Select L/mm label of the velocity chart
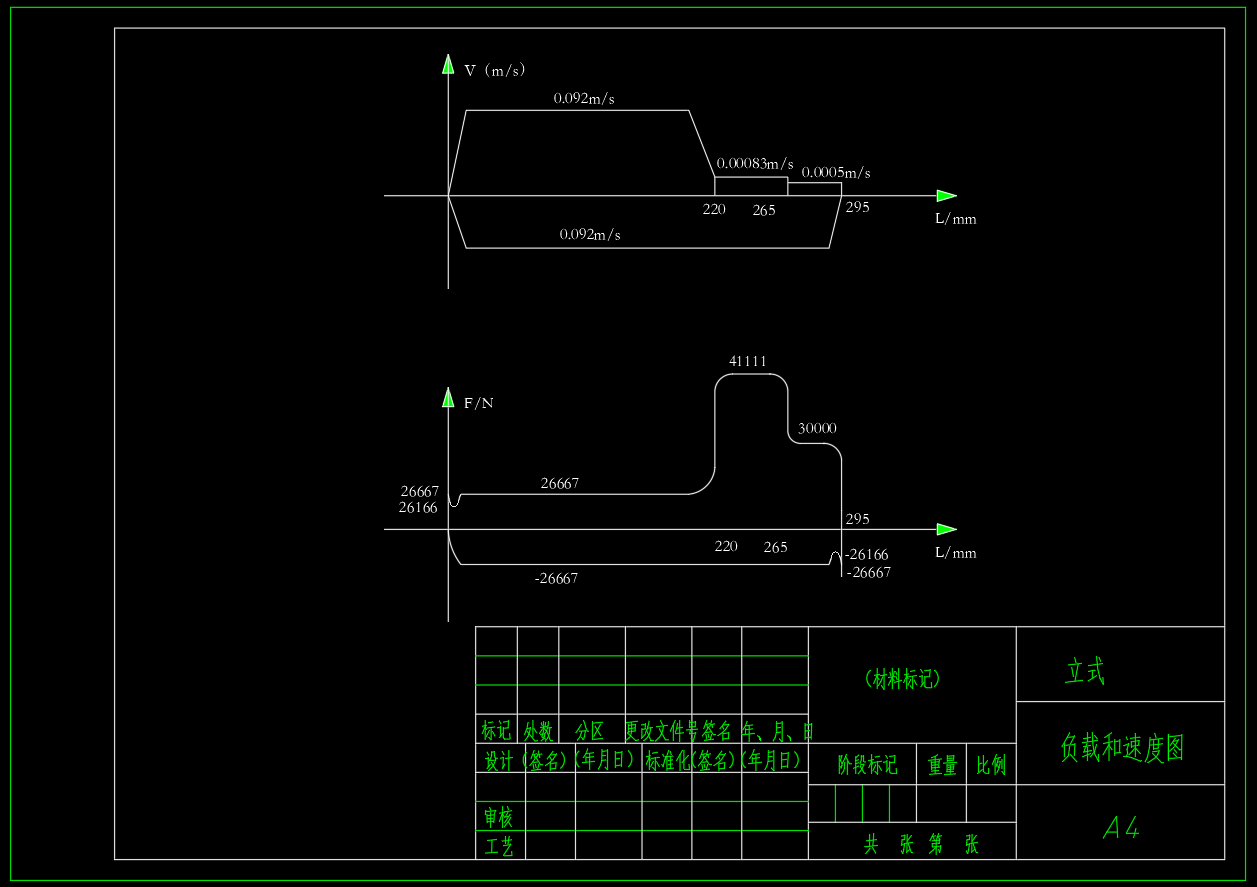The width and height of the screenshot is (1257, 887). point(956,219)
